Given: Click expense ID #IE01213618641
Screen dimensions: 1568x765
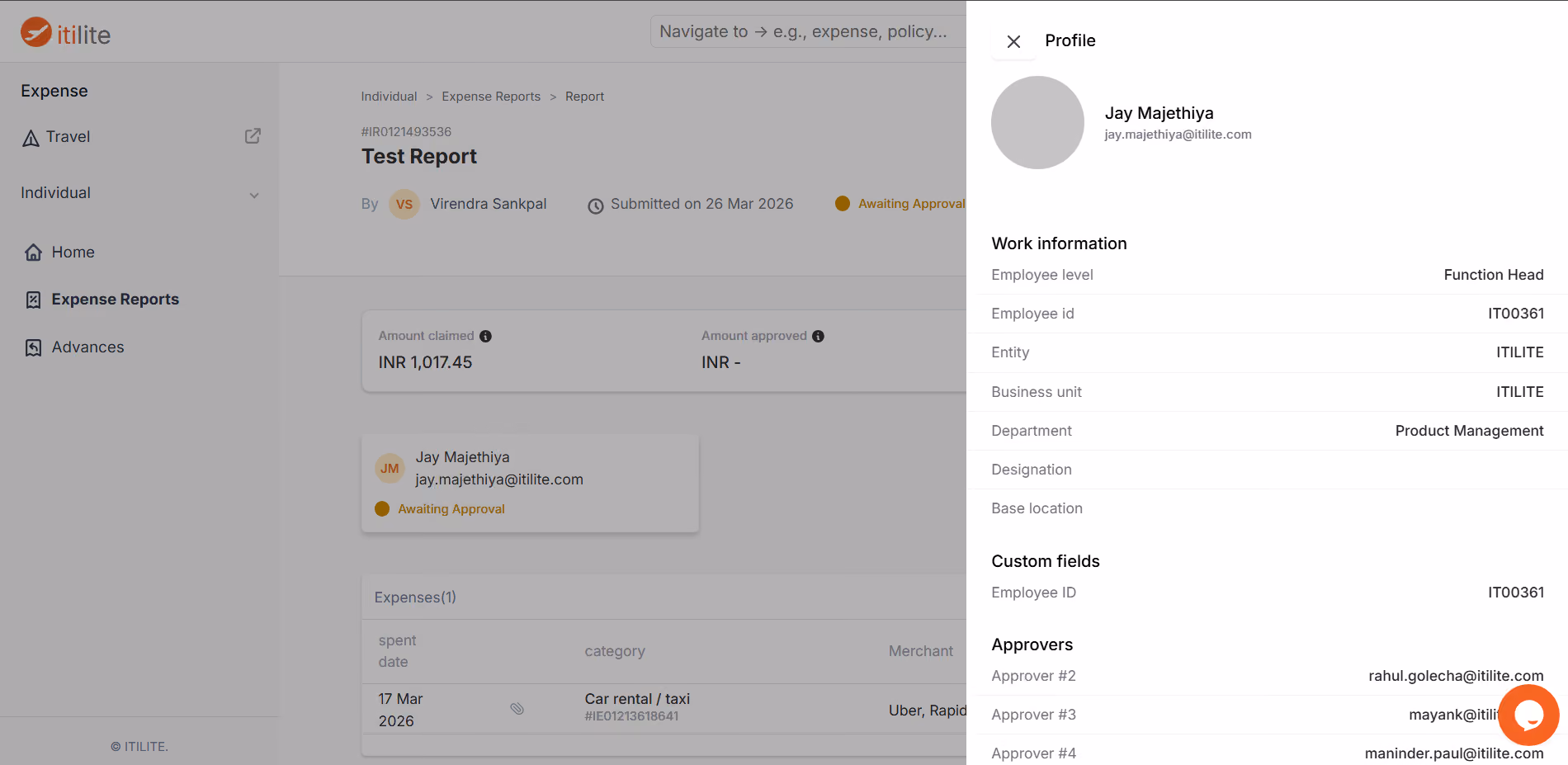Looking at the screenshot, I should click(x=631, y=716).
